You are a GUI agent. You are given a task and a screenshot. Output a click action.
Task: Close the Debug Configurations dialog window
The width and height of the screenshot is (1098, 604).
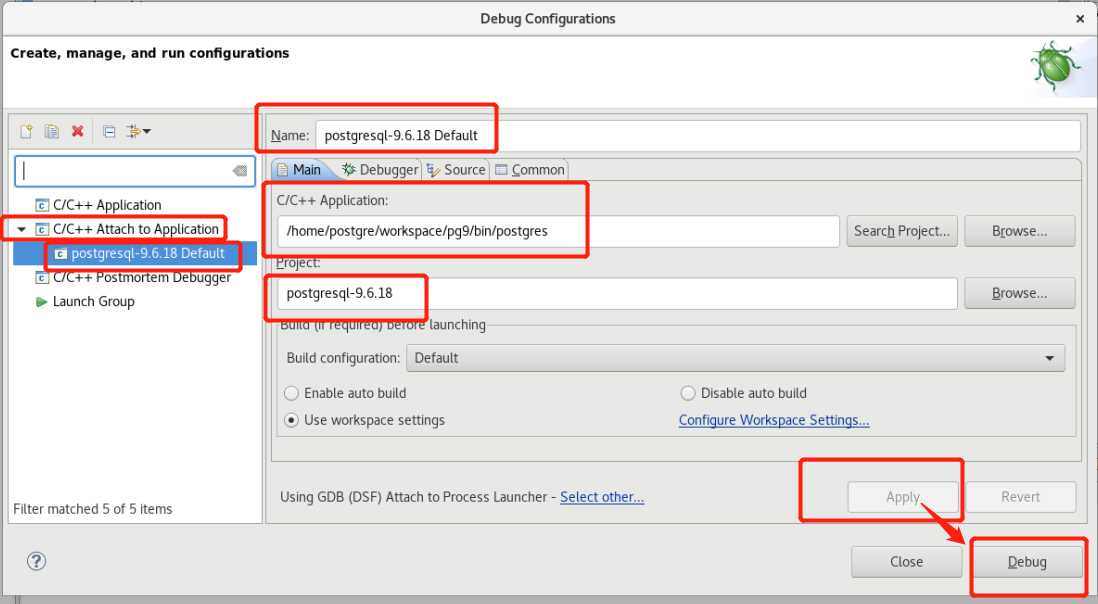[1080, 19]
